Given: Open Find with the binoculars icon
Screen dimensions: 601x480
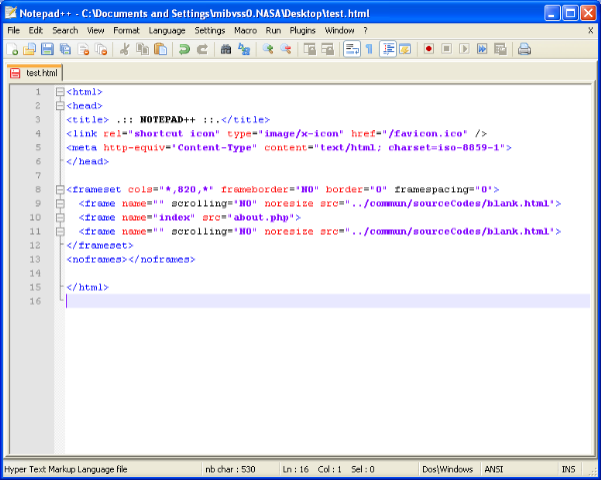Looking at the screenshot, I should (226, 49).
